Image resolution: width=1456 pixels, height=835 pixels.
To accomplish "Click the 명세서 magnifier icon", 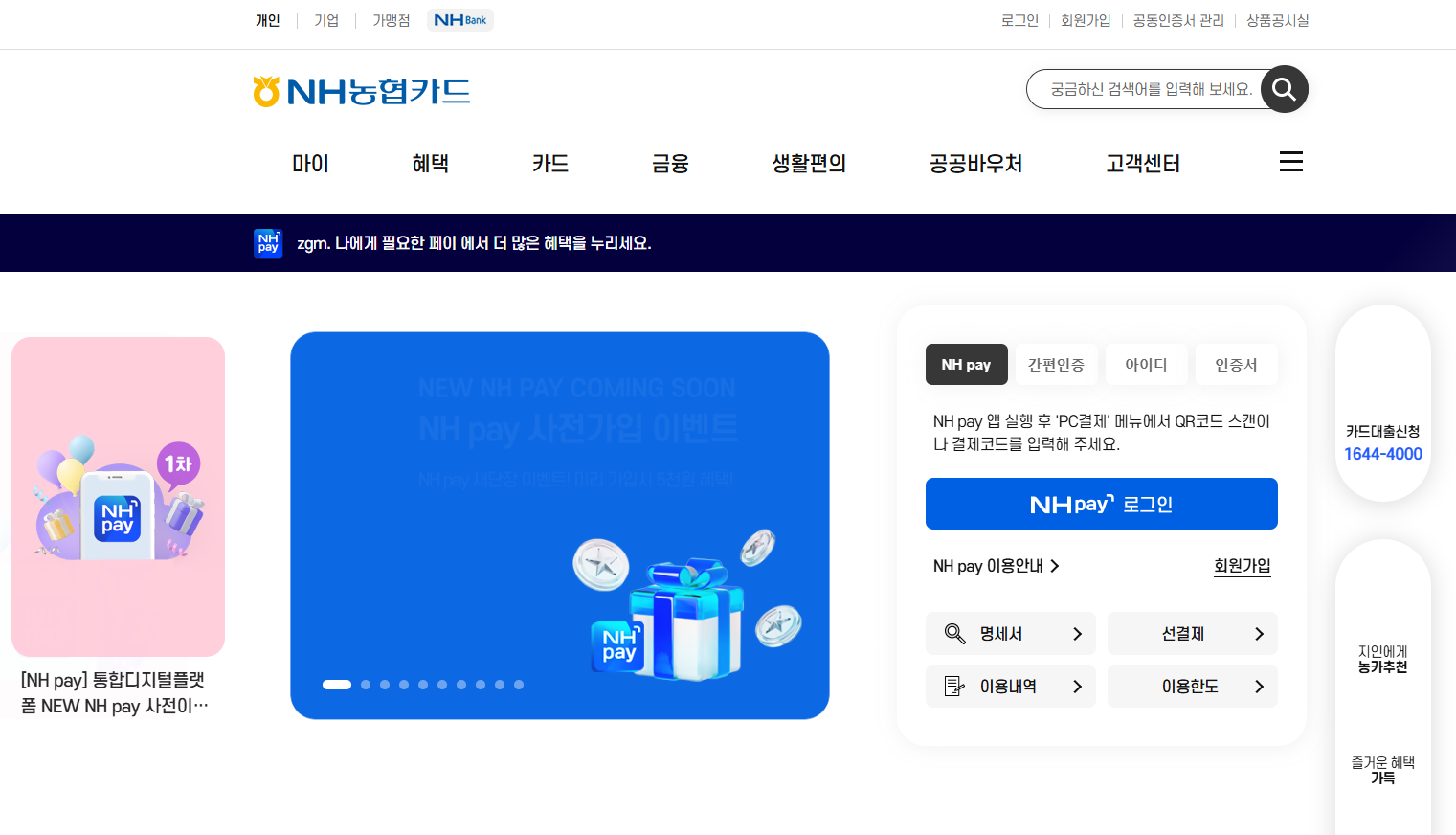I will coord(954,634).
